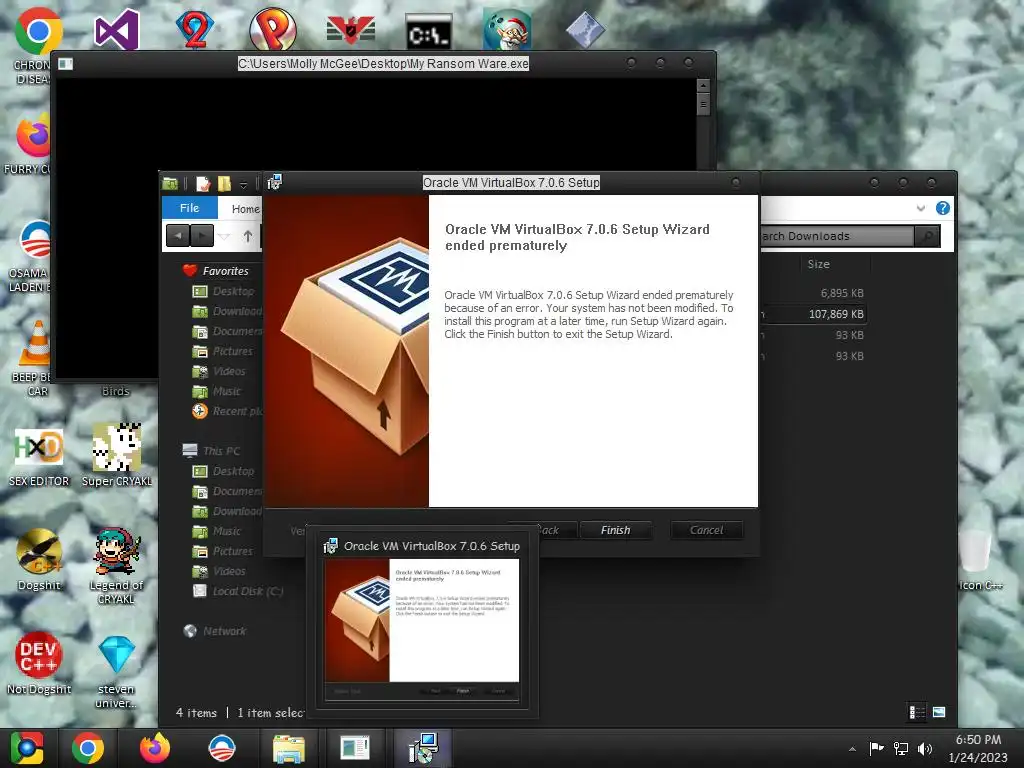Click the Start button on the taskbar
Screen dimensions: 1024x768
(27, 748)
